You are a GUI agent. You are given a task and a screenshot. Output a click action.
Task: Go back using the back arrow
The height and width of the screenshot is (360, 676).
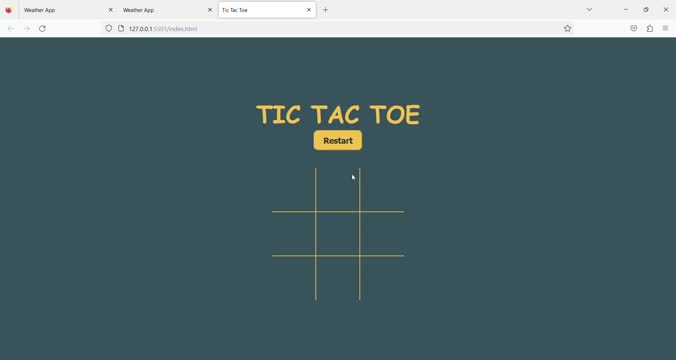(11, 28)
